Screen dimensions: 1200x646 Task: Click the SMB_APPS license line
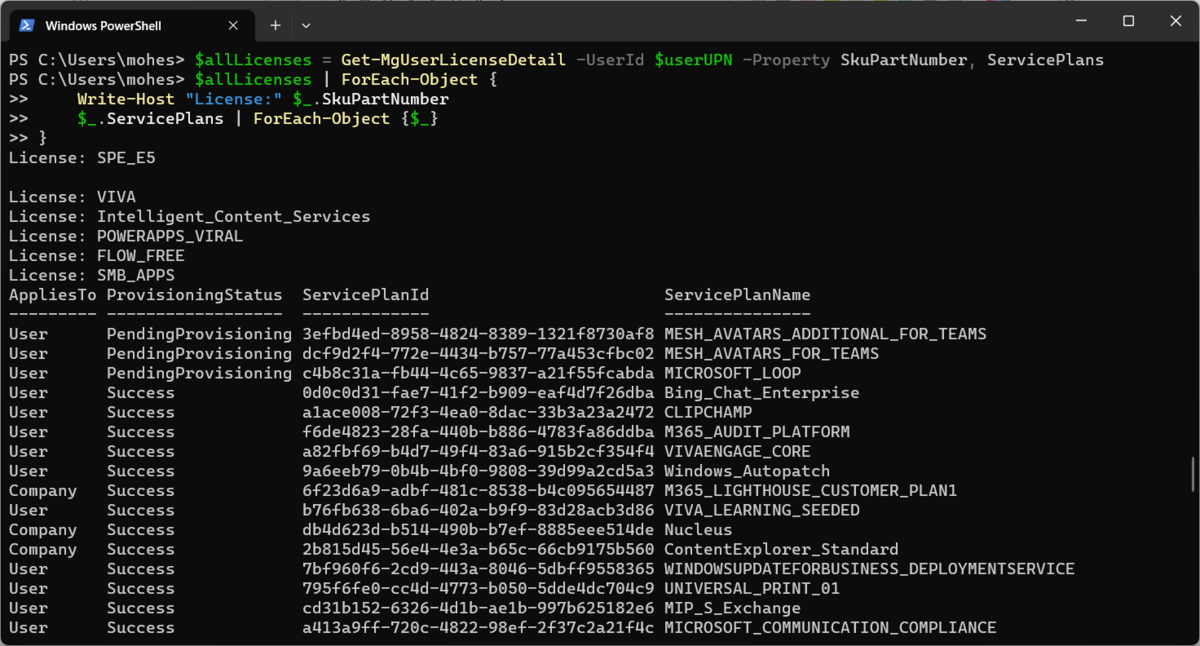tap(91, 275)
